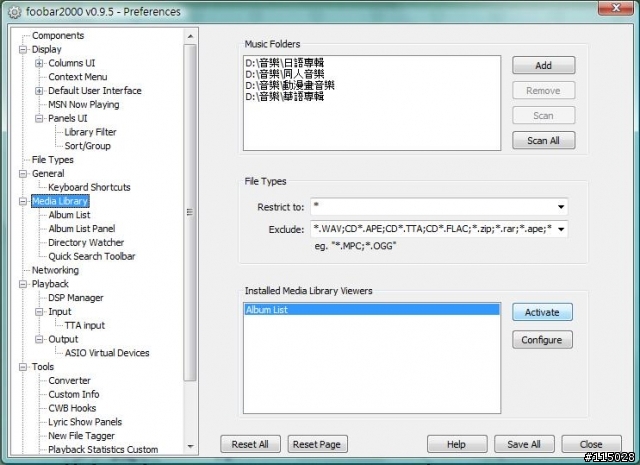
Task: Collapse the Input tree node
Action: tap(39, 312)
